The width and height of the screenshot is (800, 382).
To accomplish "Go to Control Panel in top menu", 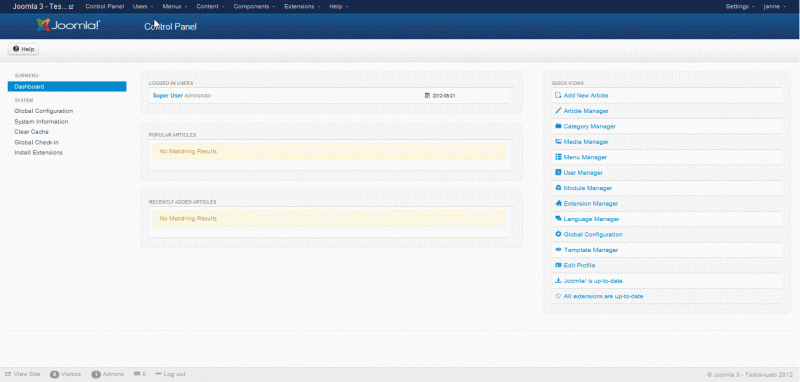I will coord(105,7).
